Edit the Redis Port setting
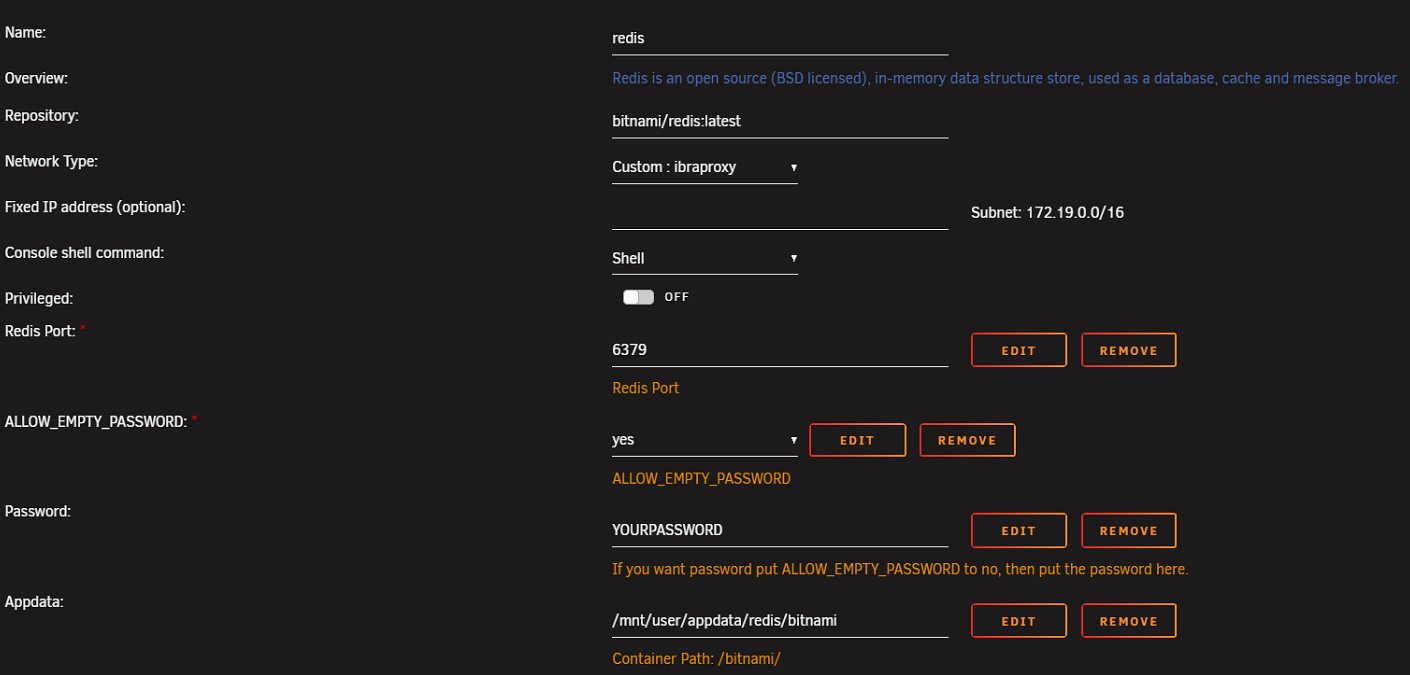Viewport: 1410px width, 675px height. 1019,350
